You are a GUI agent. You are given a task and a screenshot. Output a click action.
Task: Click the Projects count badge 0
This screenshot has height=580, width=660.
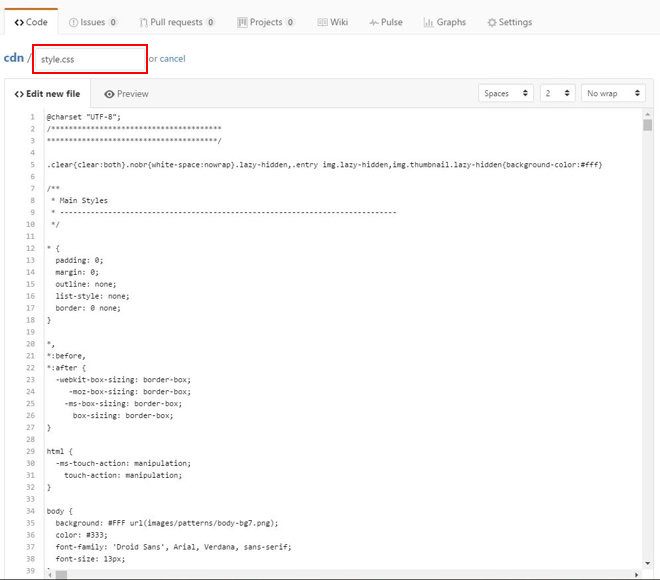(x=290, y=22)
